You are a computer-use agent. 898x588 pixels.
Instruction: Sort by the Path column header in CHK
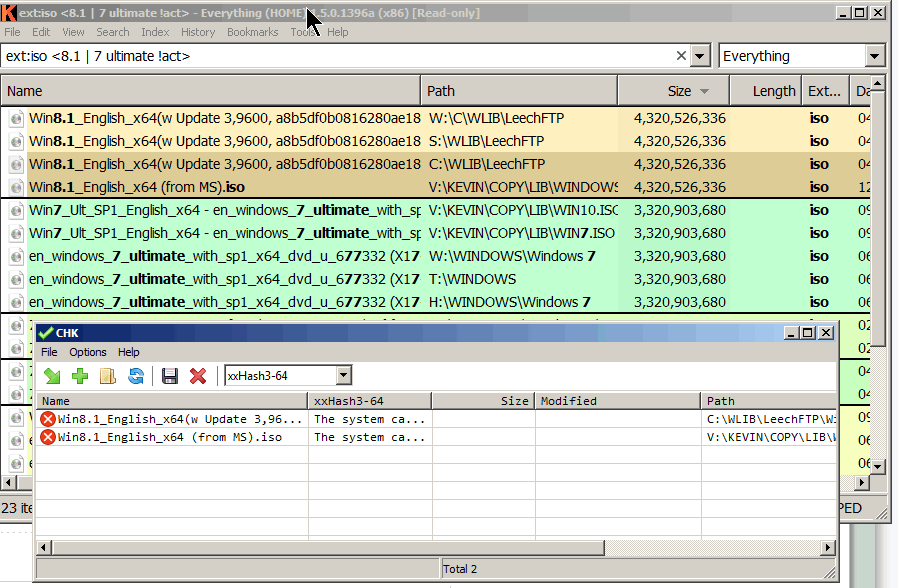[769, 401]
